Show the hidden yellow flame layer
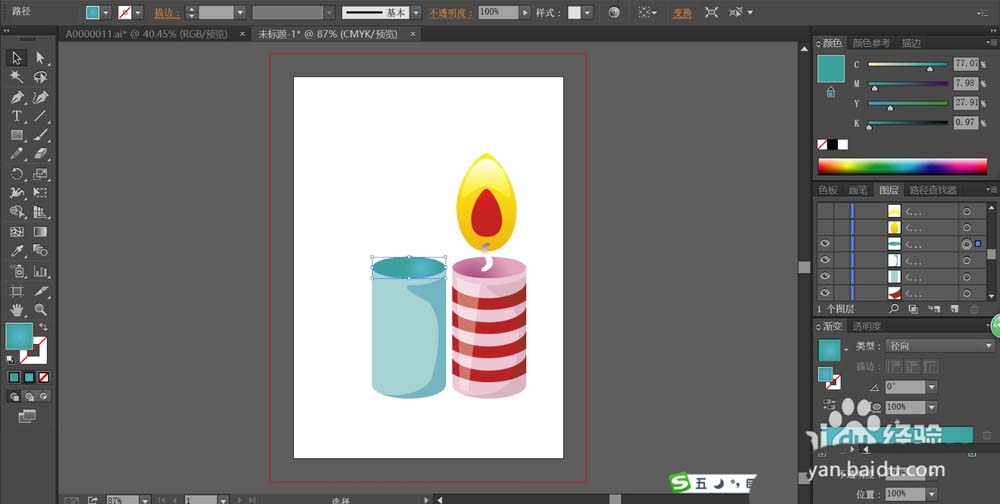1000x504 pixels. click(825, 226)
